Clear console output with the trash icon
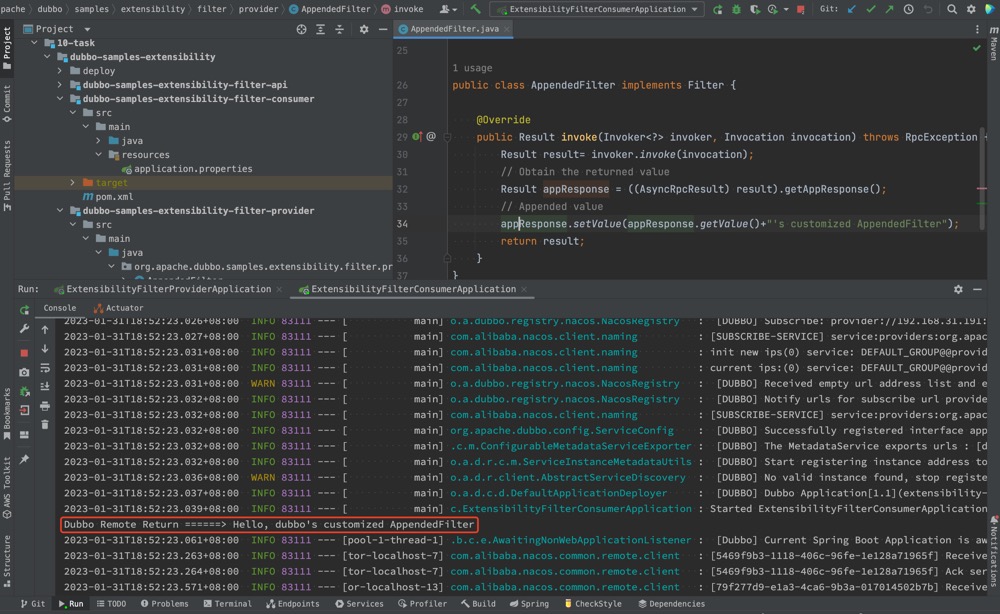The width and height of the screenshot is (1000, 614). coord(44,424)
